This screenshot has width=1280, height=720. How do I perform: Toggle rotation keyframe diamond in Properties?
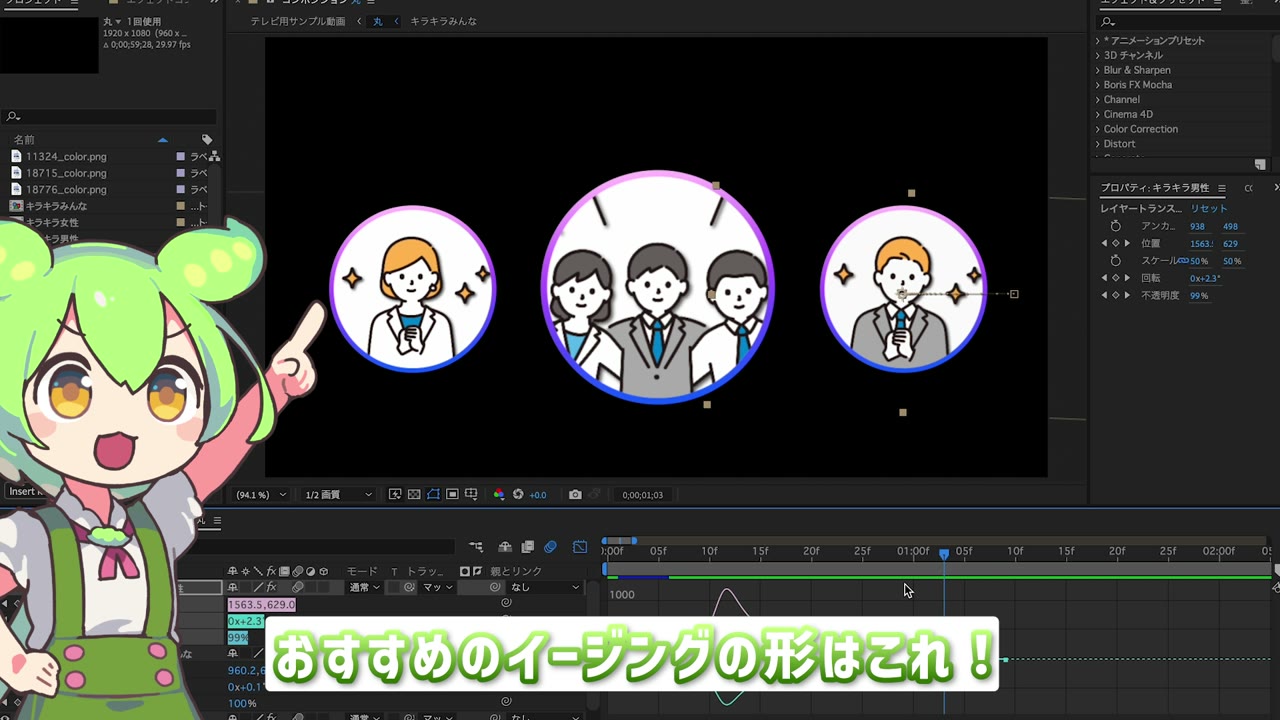[x=1116, y=278]
